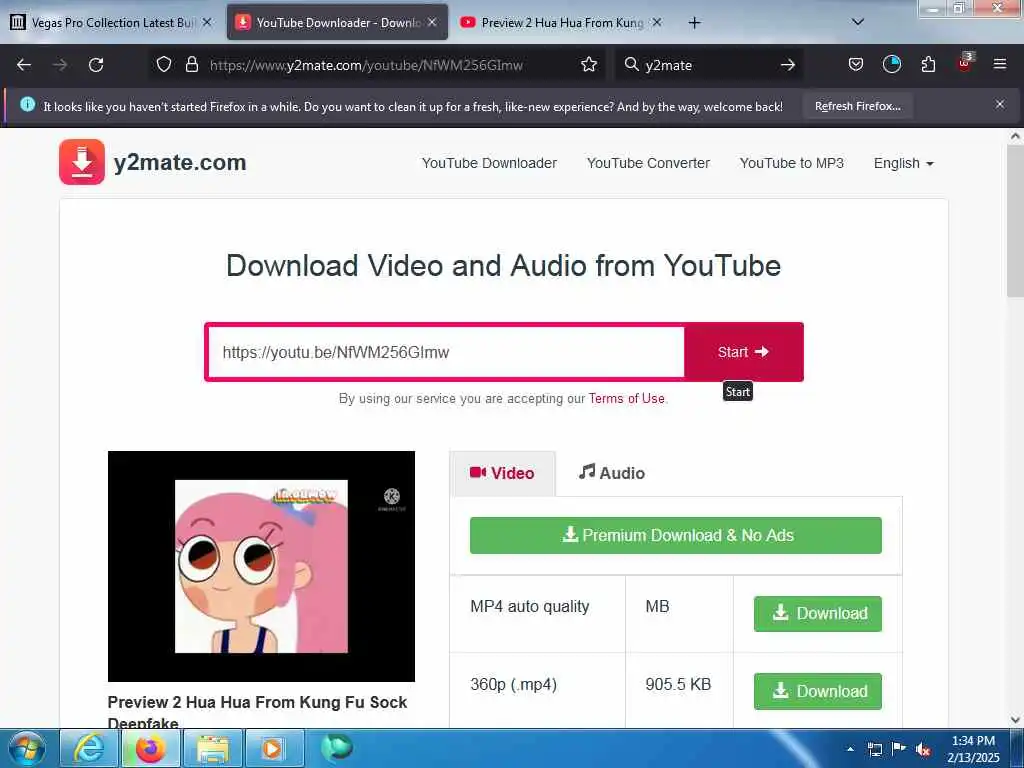Open the Extensions puzzle icon

[928, 65]
